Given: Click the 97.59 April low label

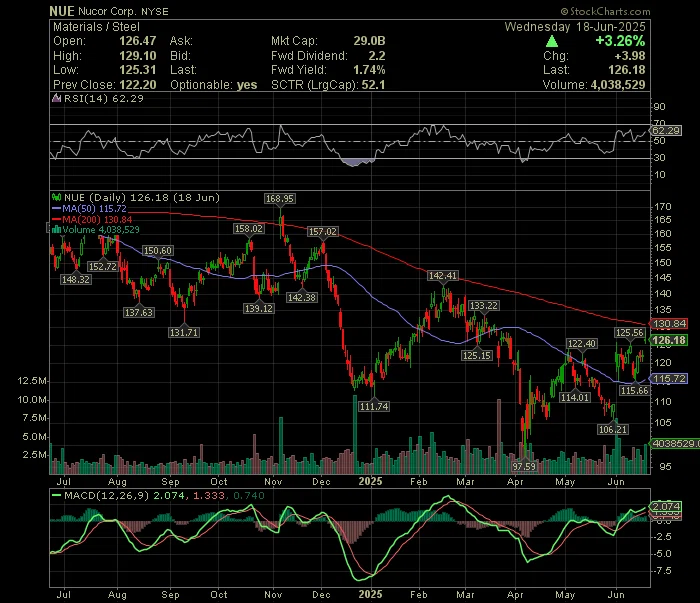Looking at the screenshot, I should pos(524,466).
